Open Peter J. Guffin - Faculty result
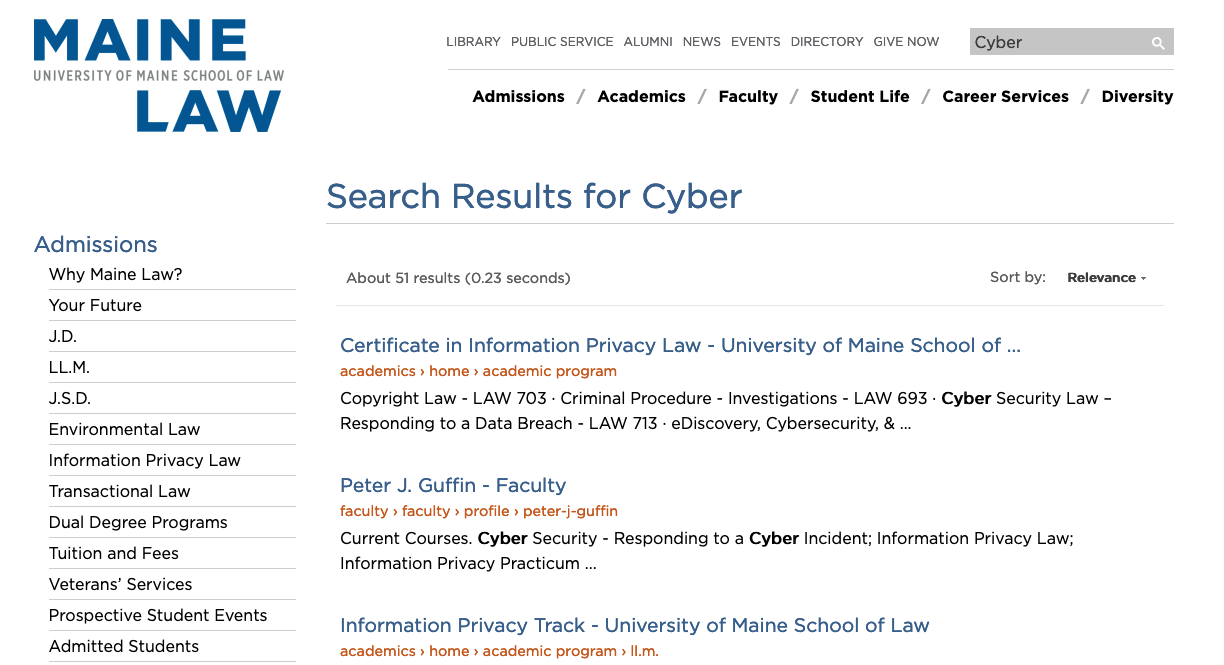The image size is (1224, 665). [x=453, y=485]
